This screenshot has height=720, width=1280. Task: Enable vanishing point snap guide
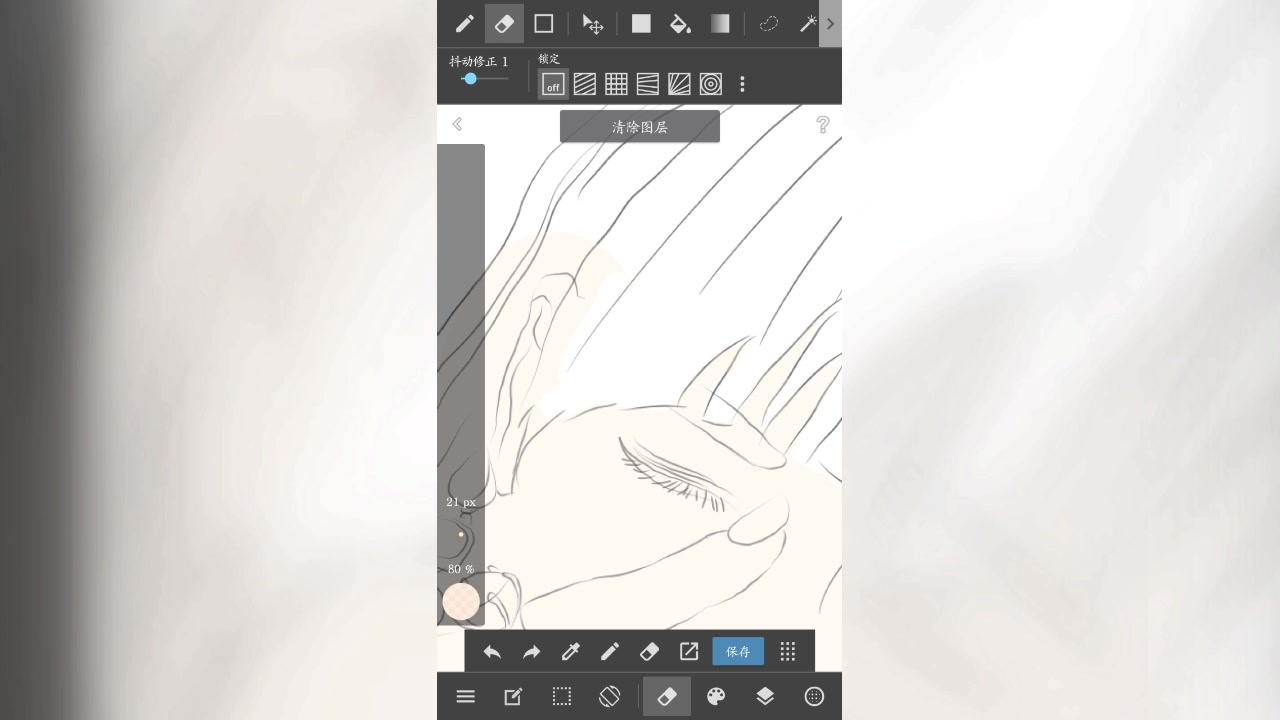pos(648,84)
